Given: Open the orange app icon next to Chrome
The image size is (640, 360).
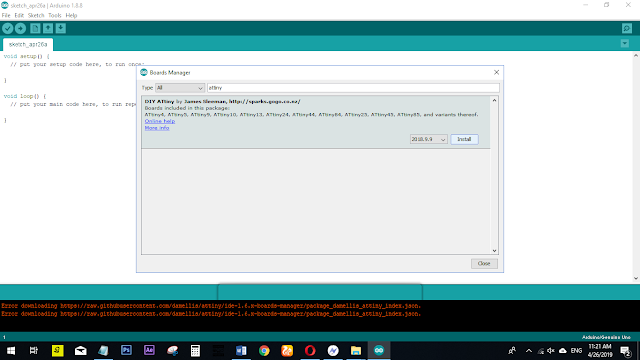Looking at the screenshot, I should click(x=287, y=351).
